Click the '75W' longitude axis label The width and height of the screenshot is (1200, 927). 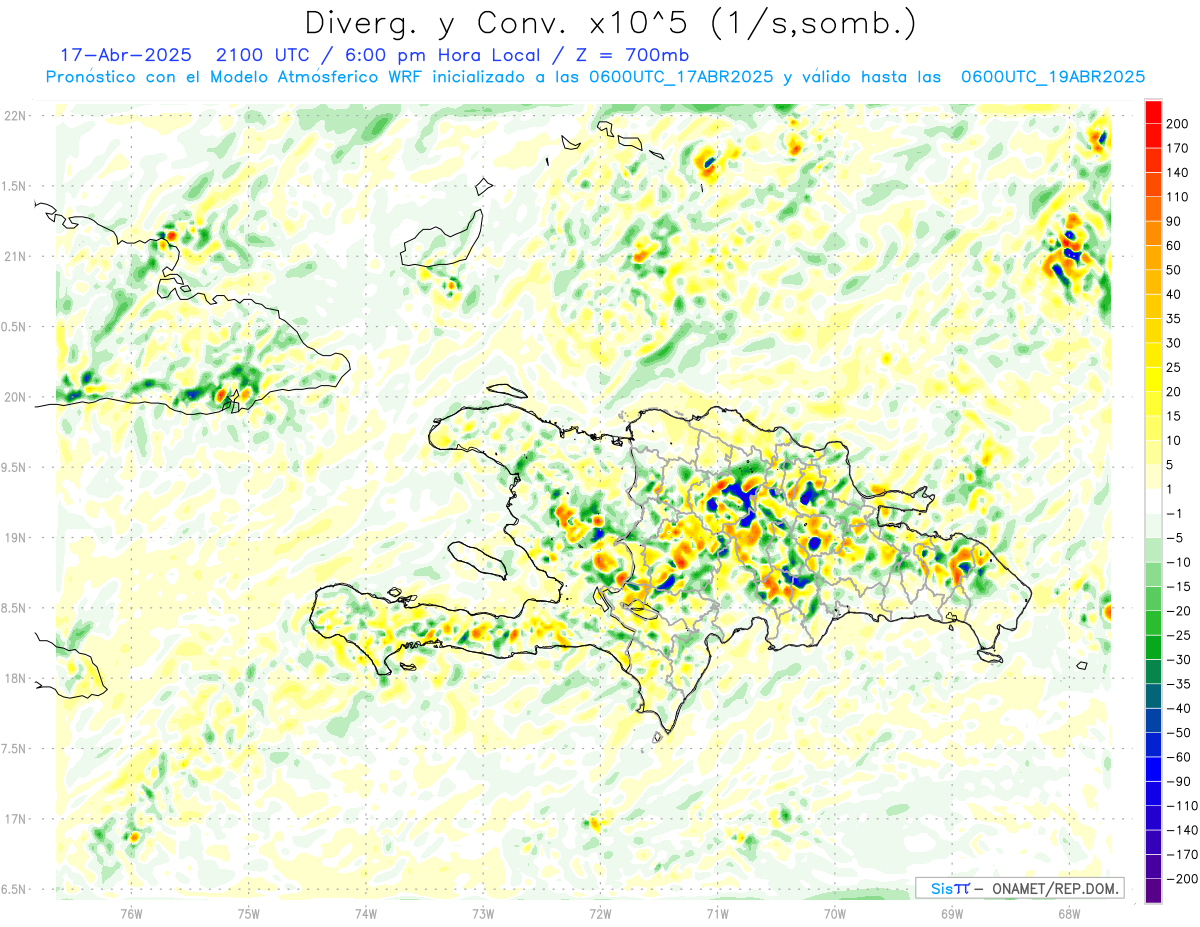pyautogui.click(x=249, y=913)
